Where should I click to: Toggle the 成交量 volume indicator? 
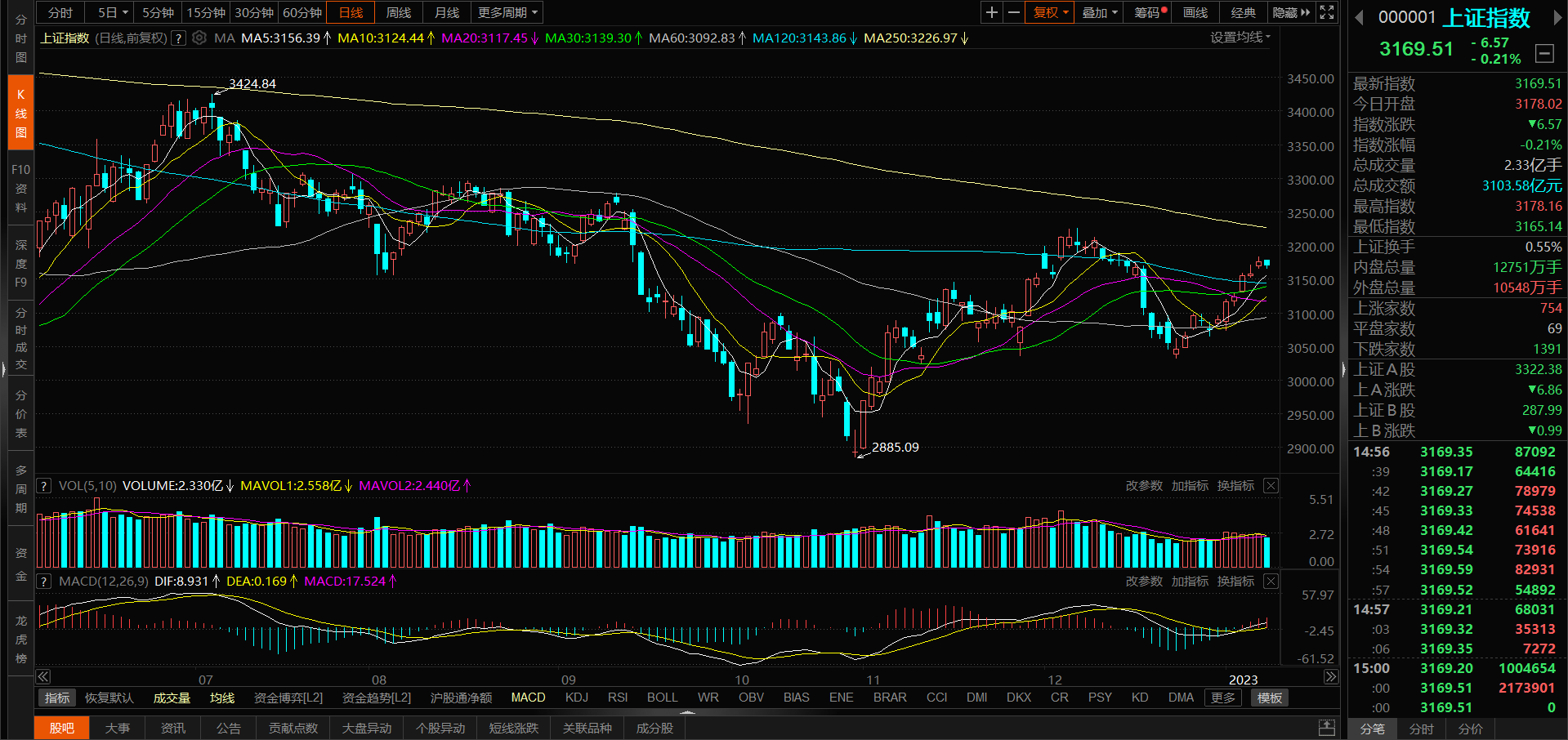tap(172, 698)
